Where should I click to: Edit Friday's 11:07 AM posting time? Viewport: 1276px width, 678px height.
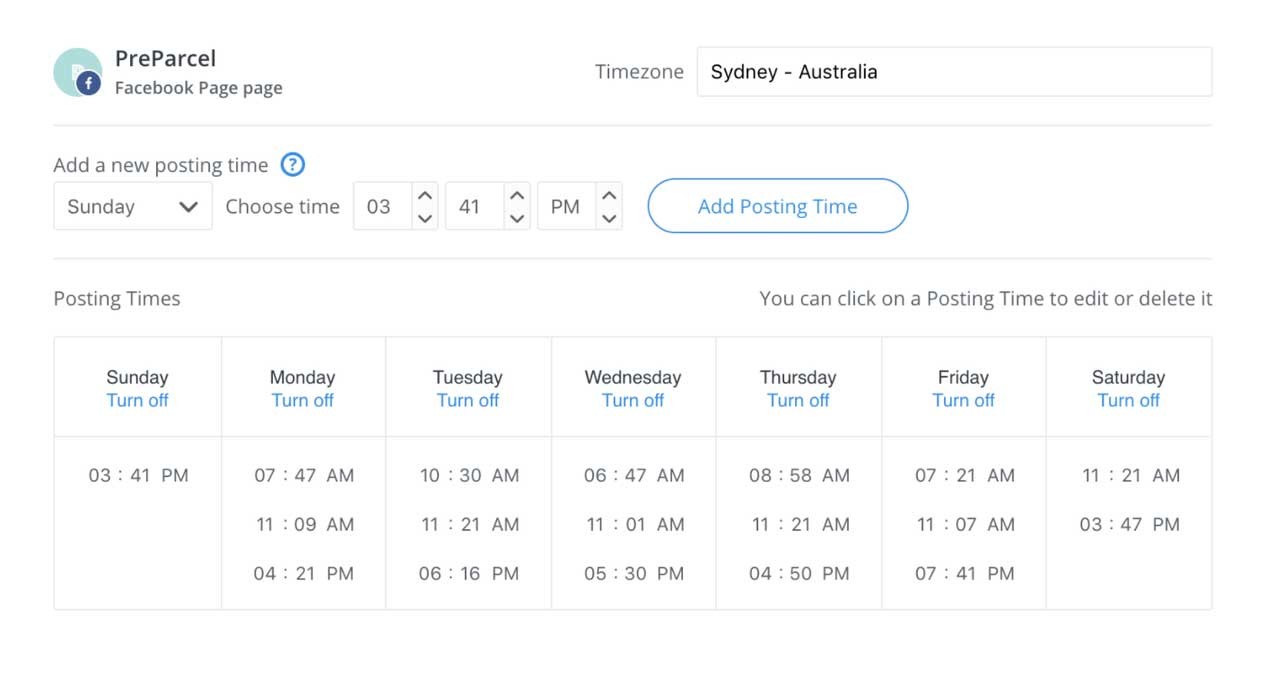tap(965, 524)
